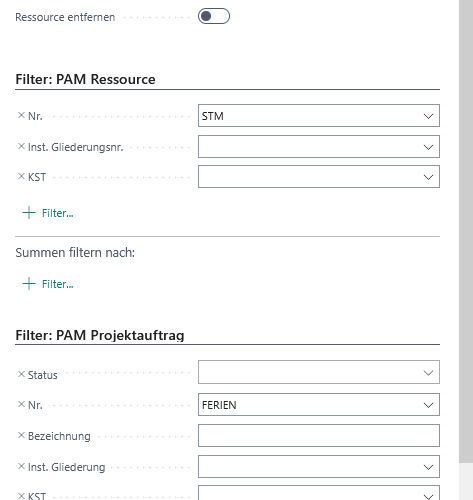Remove the Nr. filter under PAM Ressource
This screenshot has width=473, height=500.
(21, 115)
